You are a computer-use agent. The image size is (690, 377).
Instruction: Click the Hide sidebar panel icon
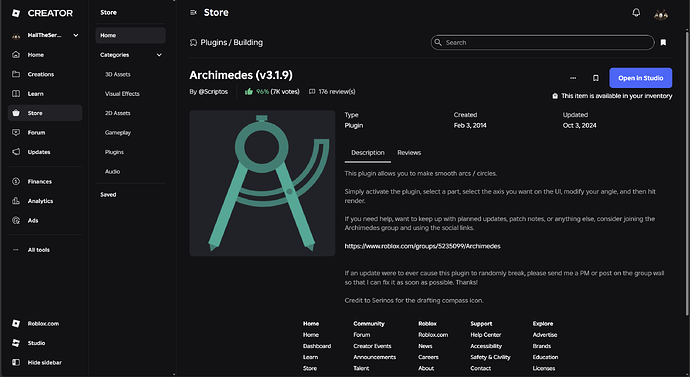click(16, 362)
